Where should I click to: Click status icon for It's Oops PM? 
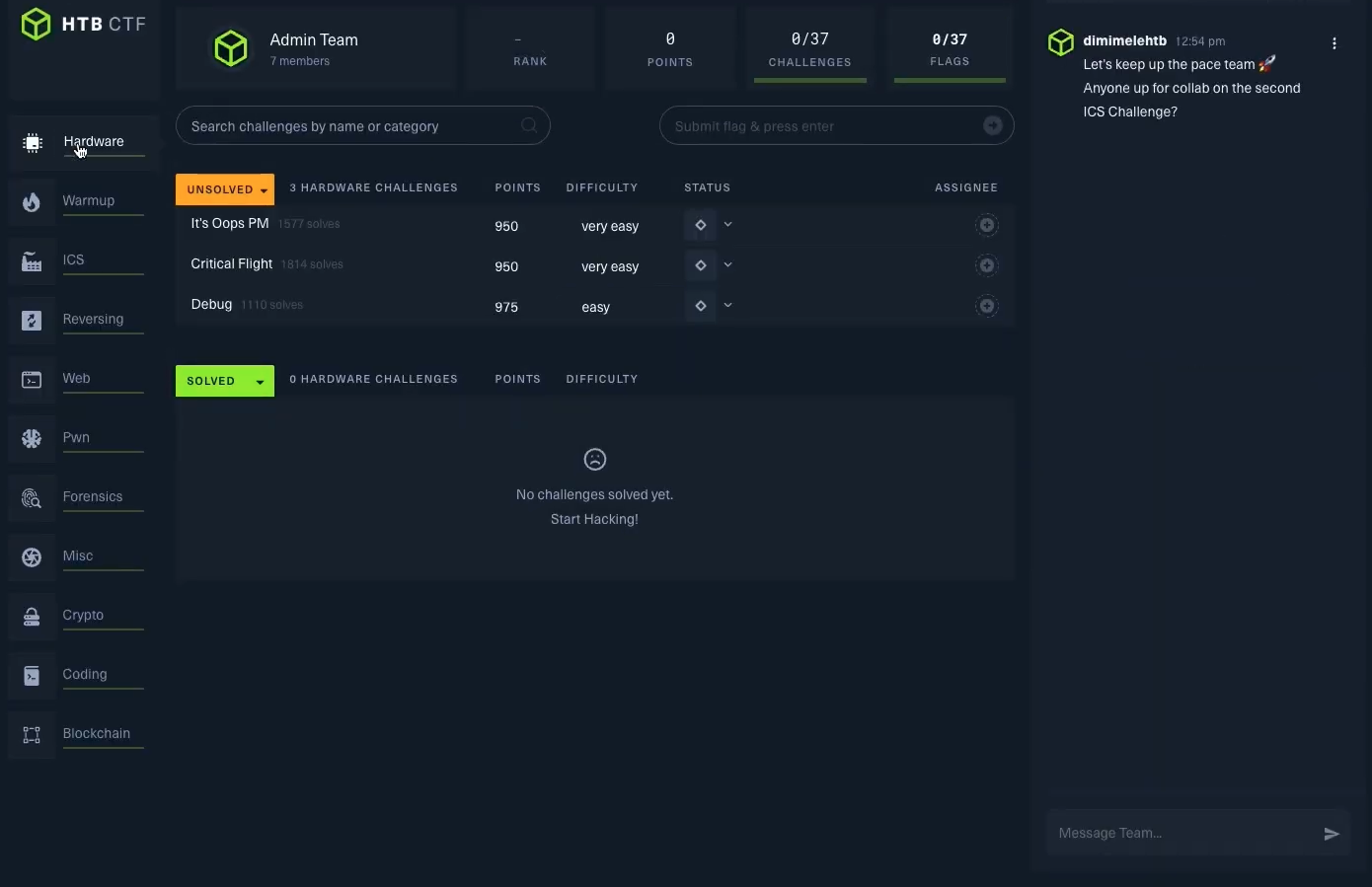pyautogui.click(x=700, y=225)
